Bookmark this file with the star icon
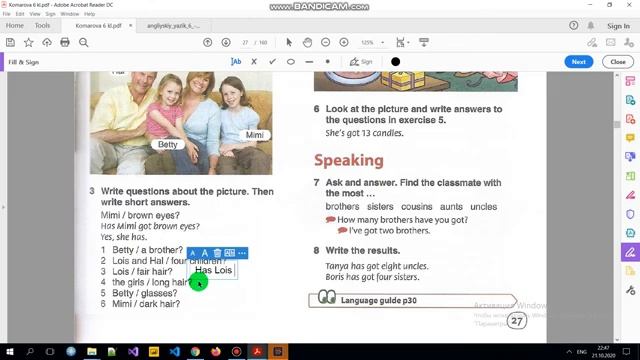Image resolution: width=640 pixels, height=360 pixels. [x=29, y=42]
